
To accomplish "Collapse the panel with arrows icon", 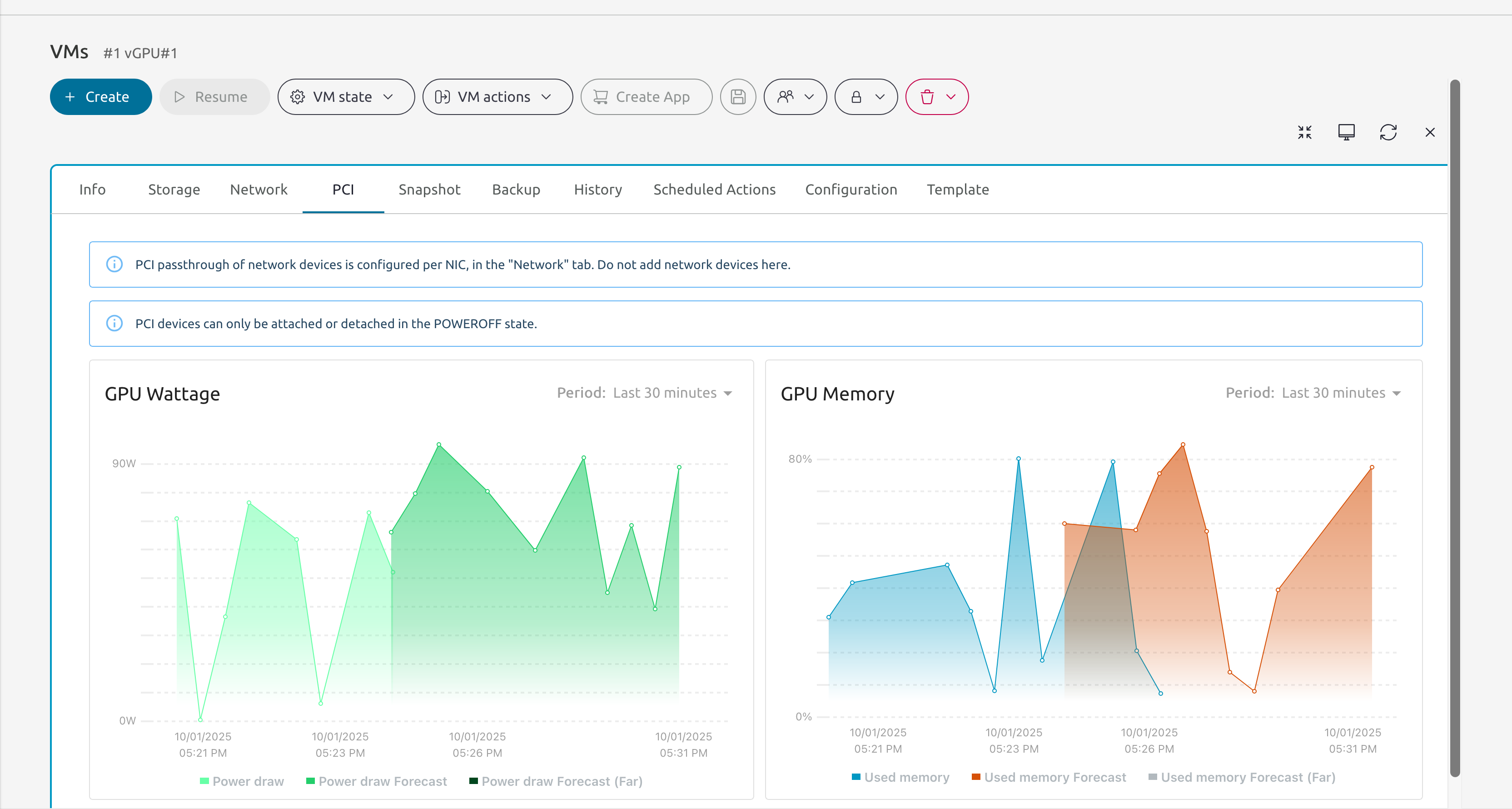I will [x=1304, y=133].
